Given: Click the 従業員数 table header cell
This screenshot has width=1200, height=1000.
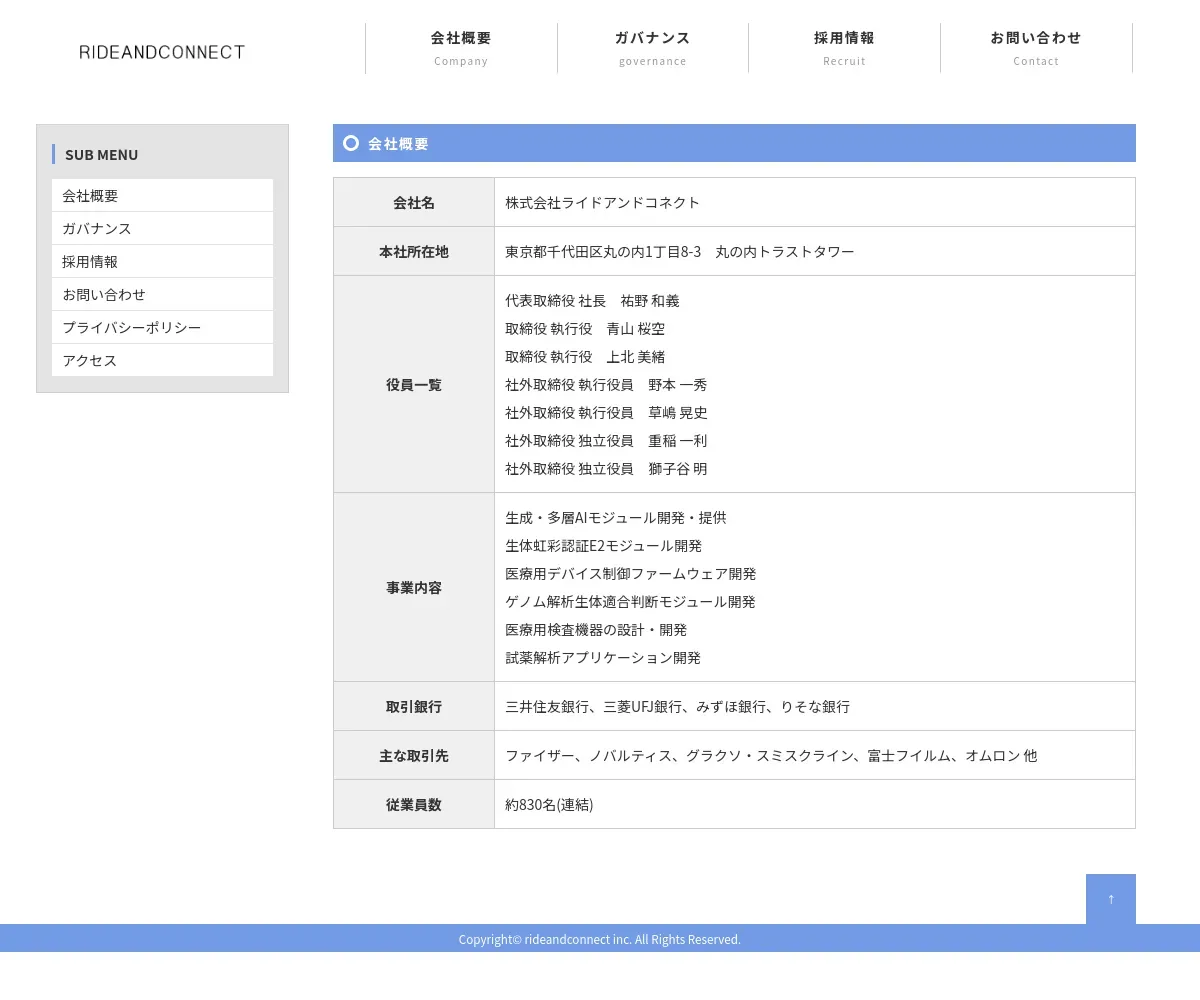Looking at the screenshot, I should click(x=414, y=804).
